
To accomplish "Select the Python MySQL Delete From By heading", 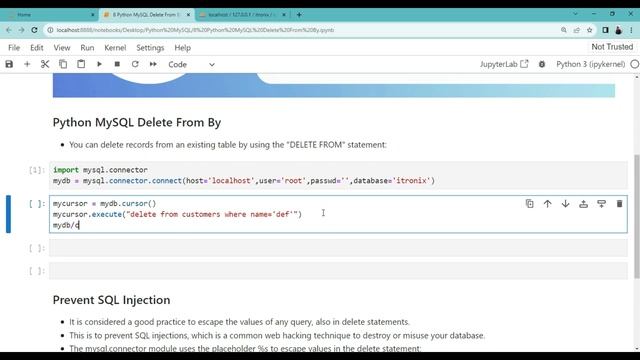I will click(137, 122).
